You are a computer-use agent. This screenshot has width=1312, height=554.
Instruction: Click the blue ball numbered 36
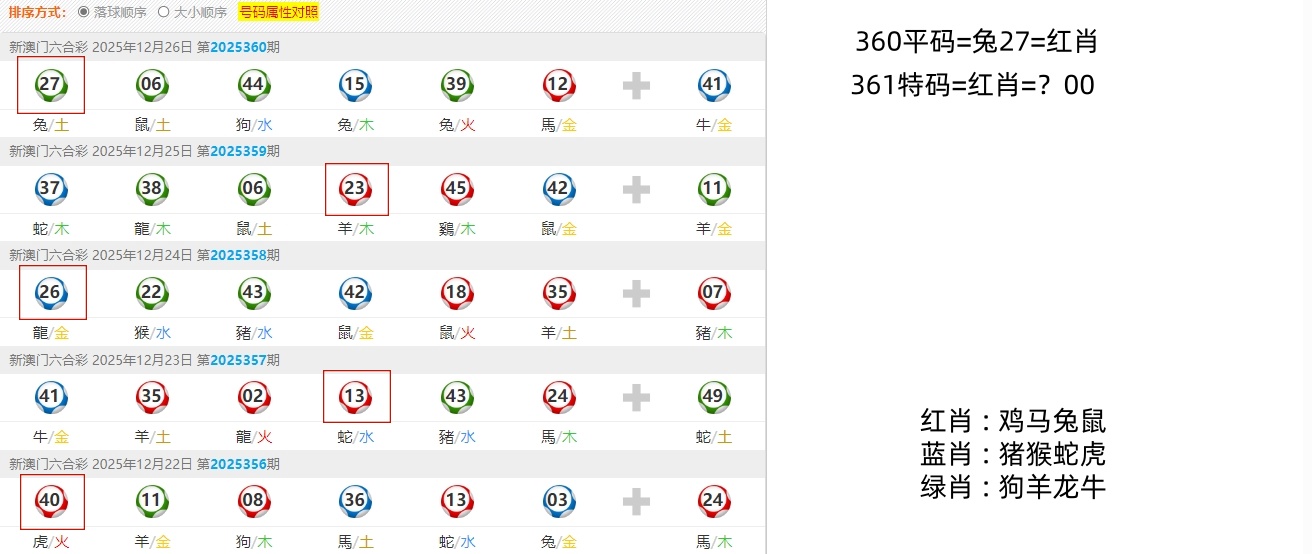point(355,501)
